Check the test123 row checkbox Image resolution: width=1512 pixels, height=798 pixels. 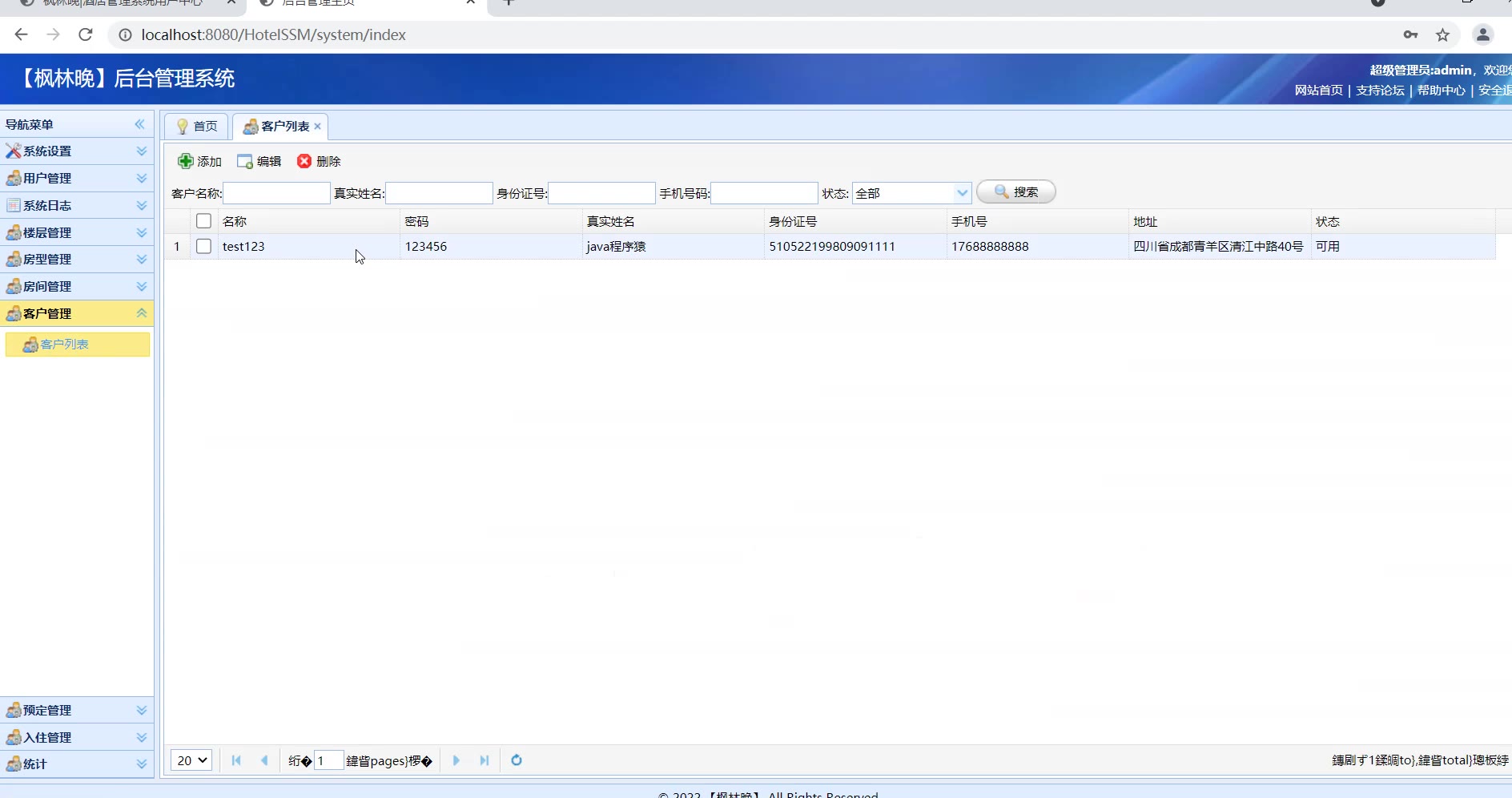tap(203, 246)
